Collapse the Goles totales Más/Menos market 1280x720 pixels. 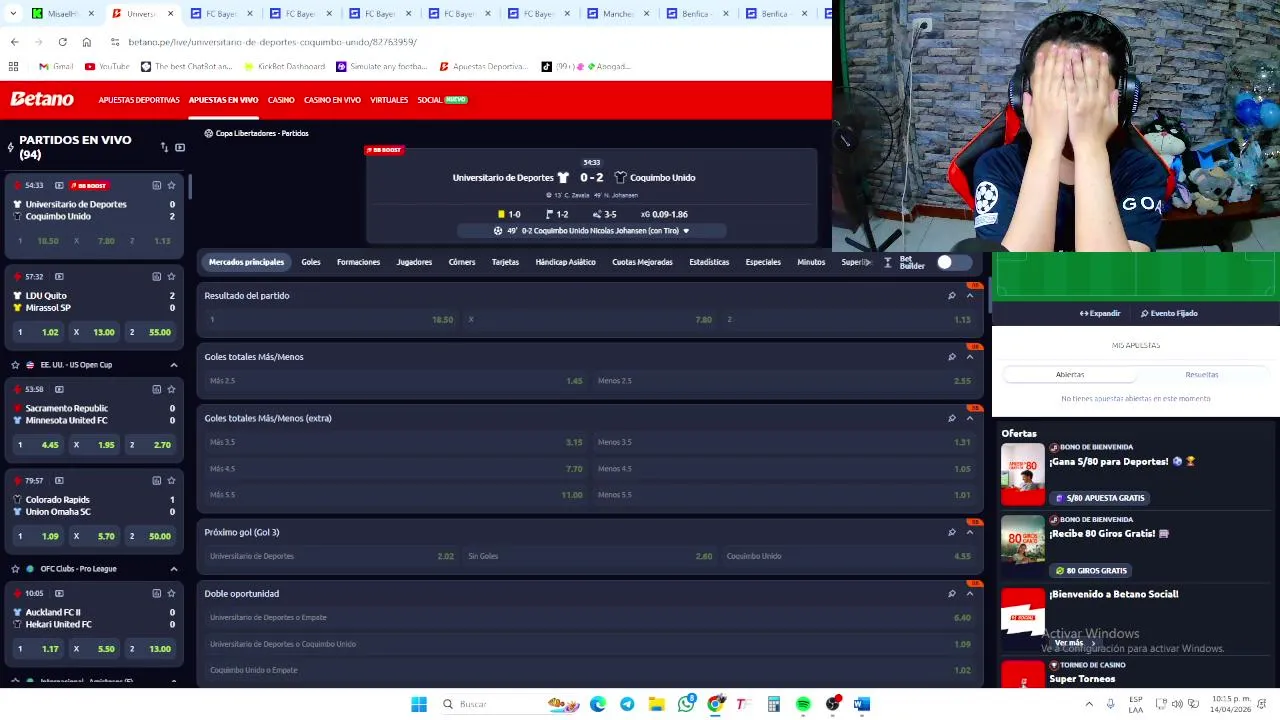pos(969,357)
